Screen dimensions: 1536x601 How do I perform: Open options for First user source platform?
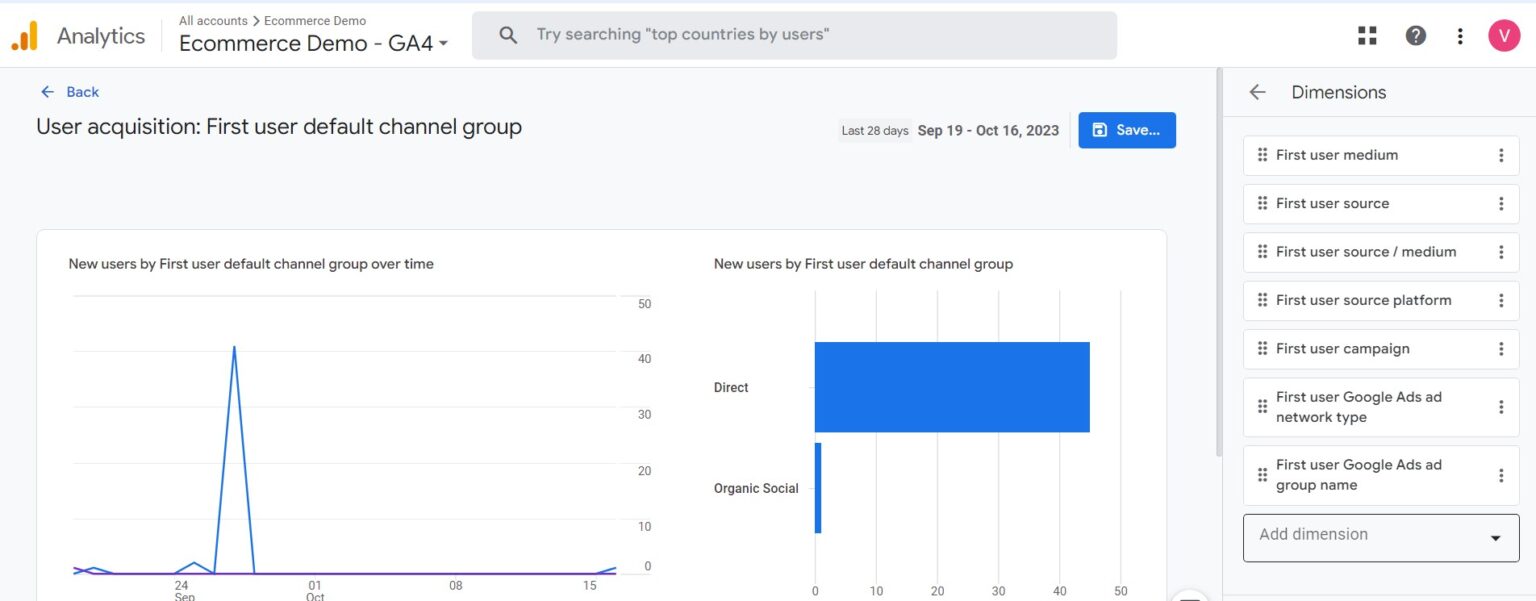(x=1500, y=301)
